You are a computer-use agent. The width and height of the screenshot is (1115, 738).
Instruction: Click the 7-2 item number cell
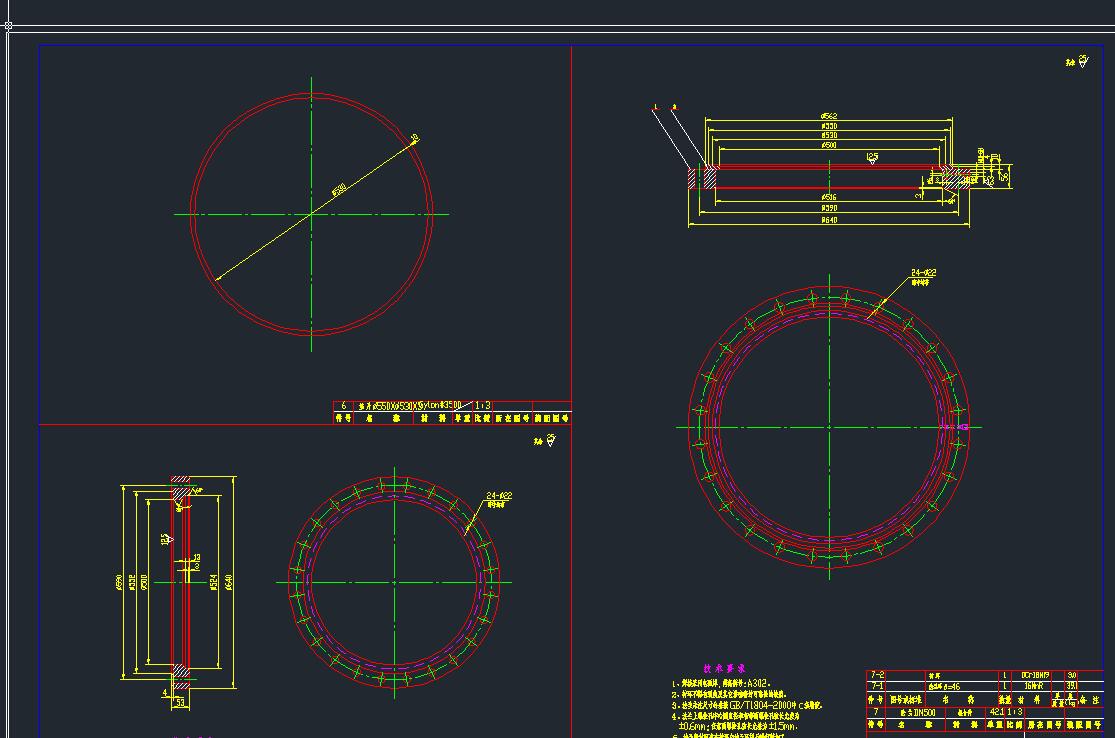tap(877, 675)
